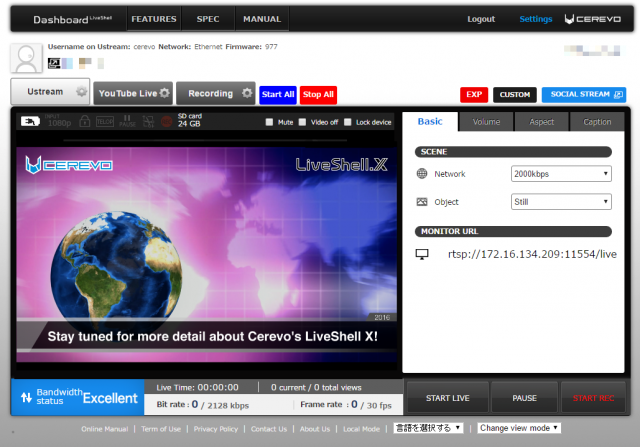Click the Stop All button

[318, 95]
